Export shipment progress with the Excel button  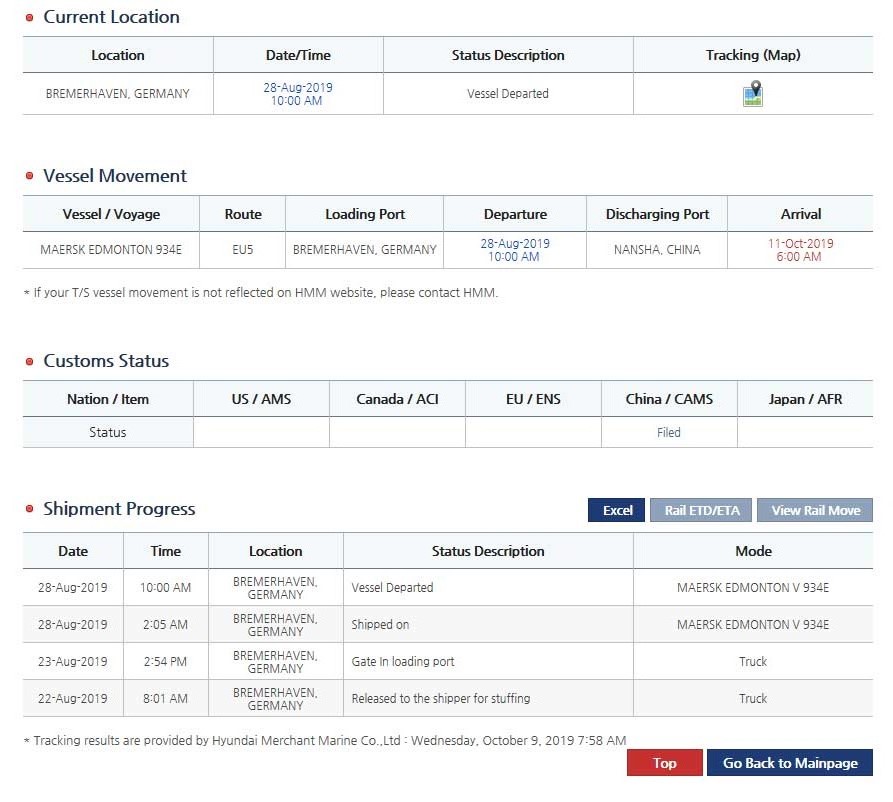pos(616,510)
